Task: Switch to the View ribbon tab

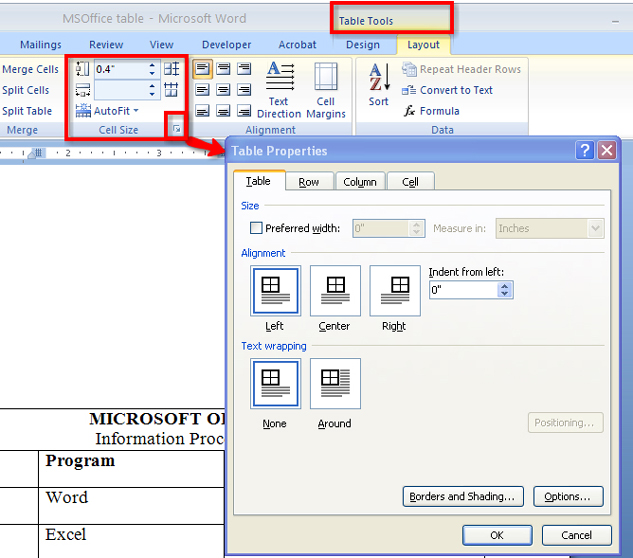Action: point(161,44)
